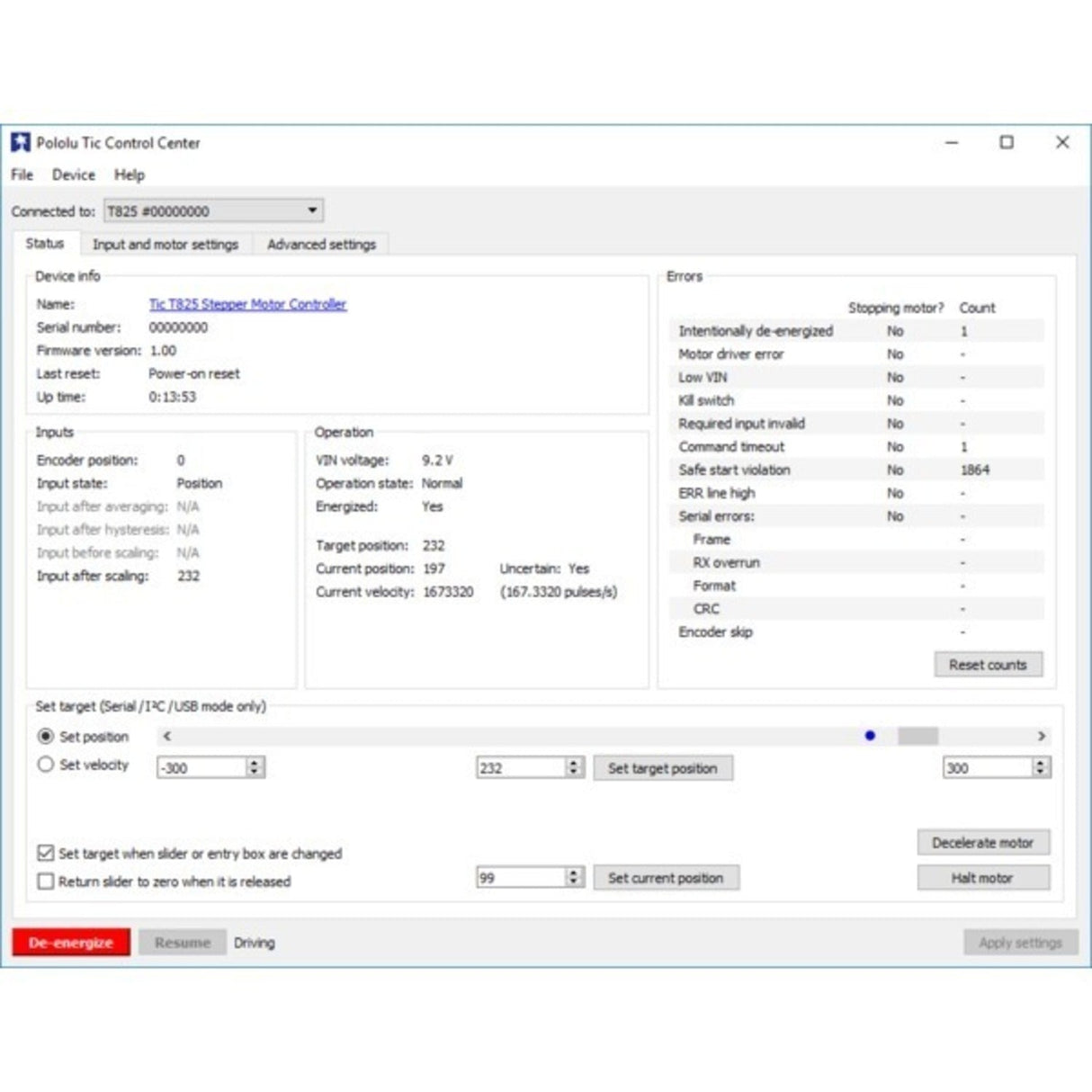The height and width of the screenshot is (1092, 1092).
Task: Open the Device menu
Action: [74, 175]
